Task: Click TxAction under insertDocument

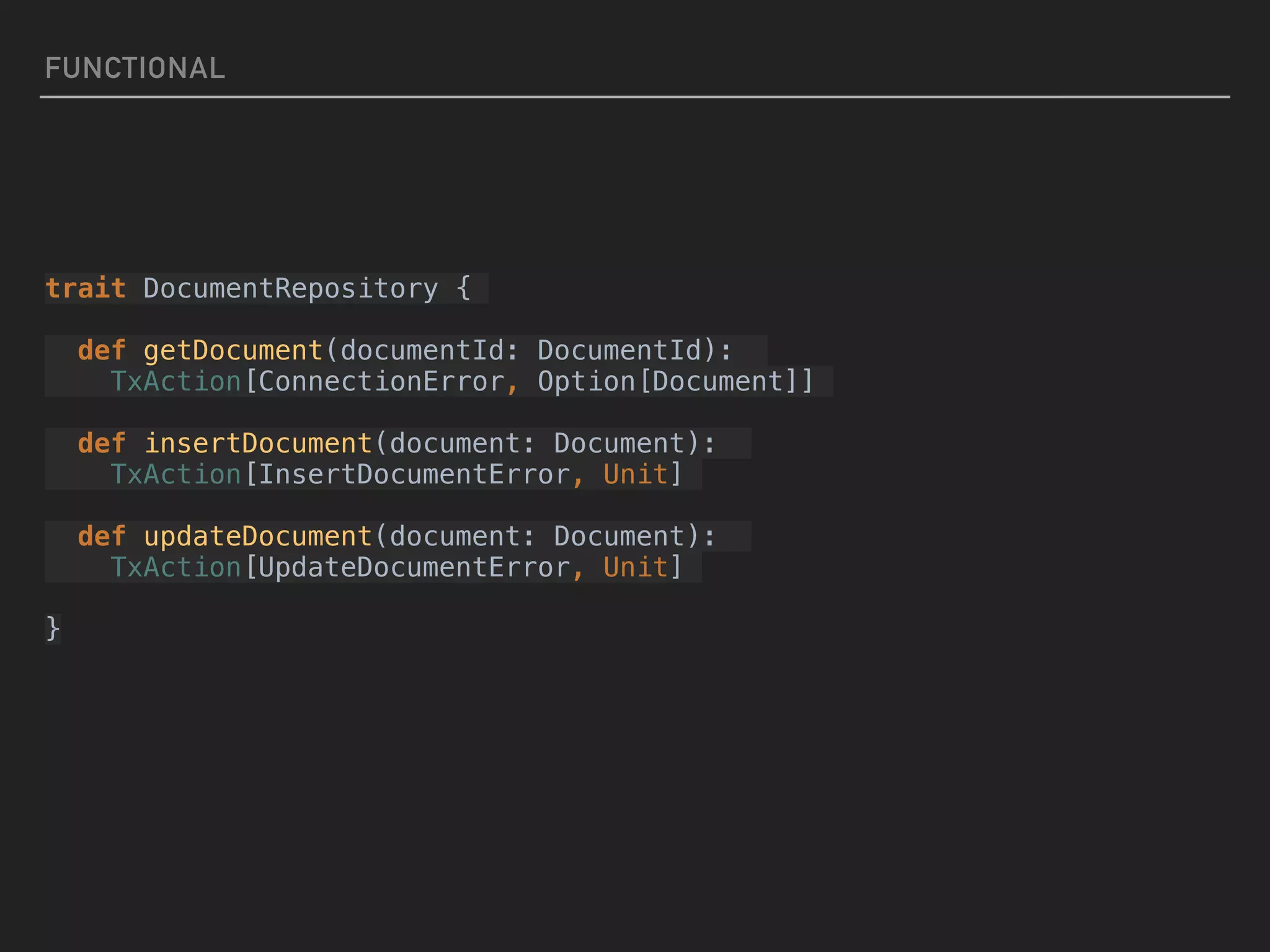Action: pyautogui.click(x=175, y=475)
